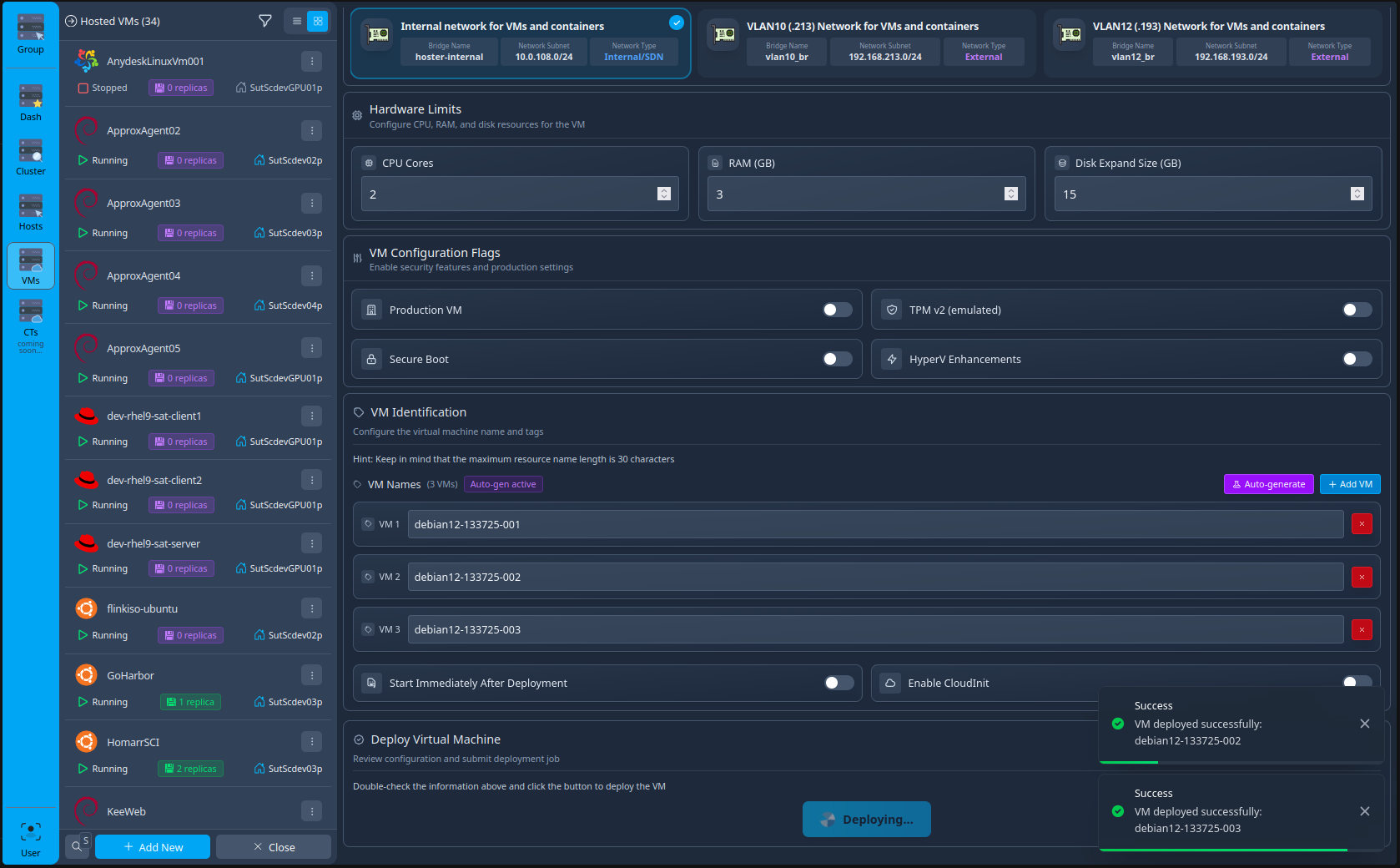Viewport: 1400px width, 868px height.
Task: Click the search icon near Add New
Action: click(x=78, y=846)
